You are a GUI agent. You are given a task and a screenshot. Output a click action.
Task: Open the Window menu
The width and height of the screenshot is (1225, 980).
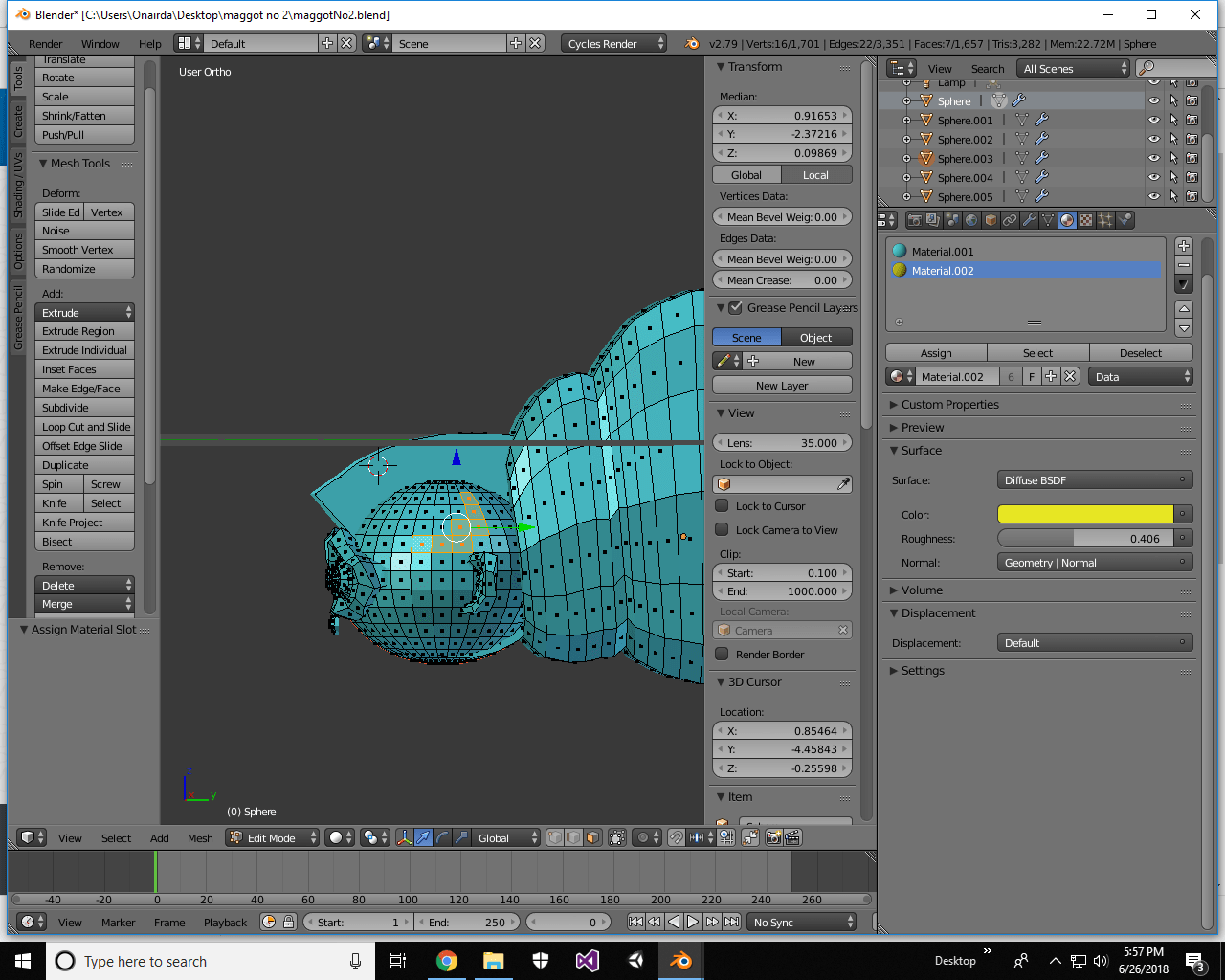(x=100, y=44)
